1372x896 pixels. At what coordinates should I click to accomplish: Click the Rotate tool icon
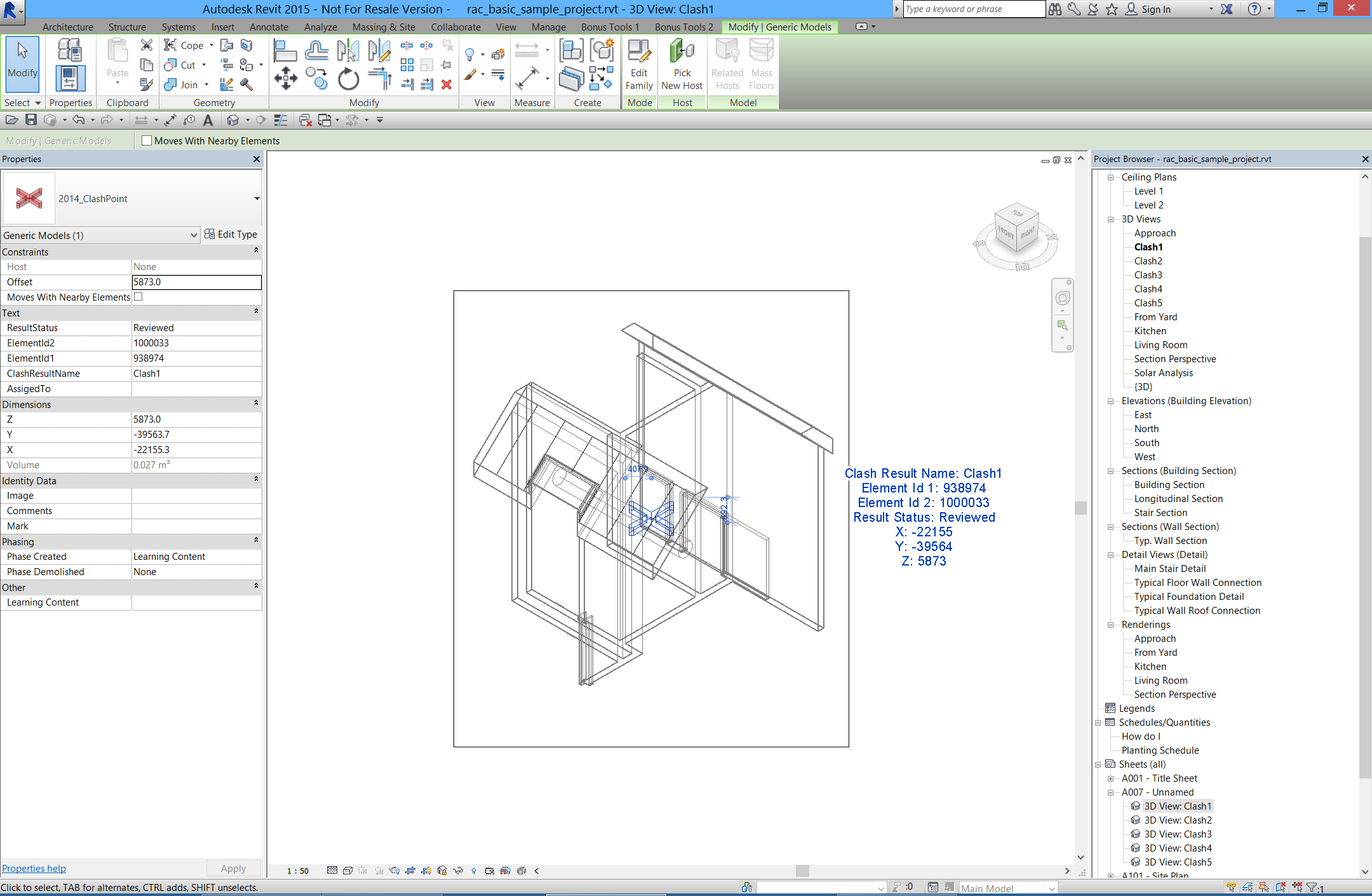point(347,79)
